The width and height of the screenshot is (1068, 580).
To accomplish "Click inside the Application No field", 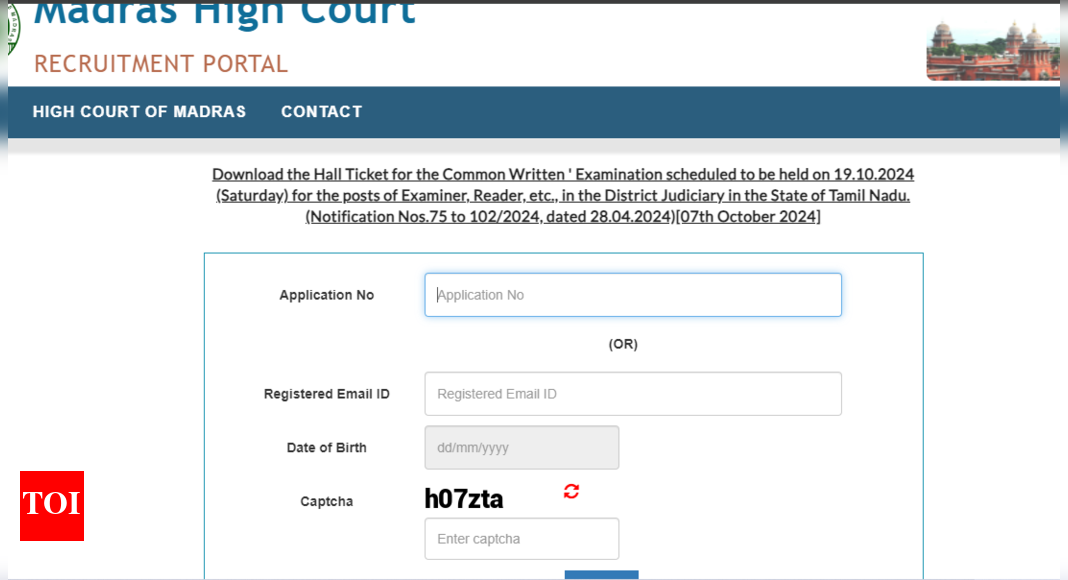I will click(632, 294).
